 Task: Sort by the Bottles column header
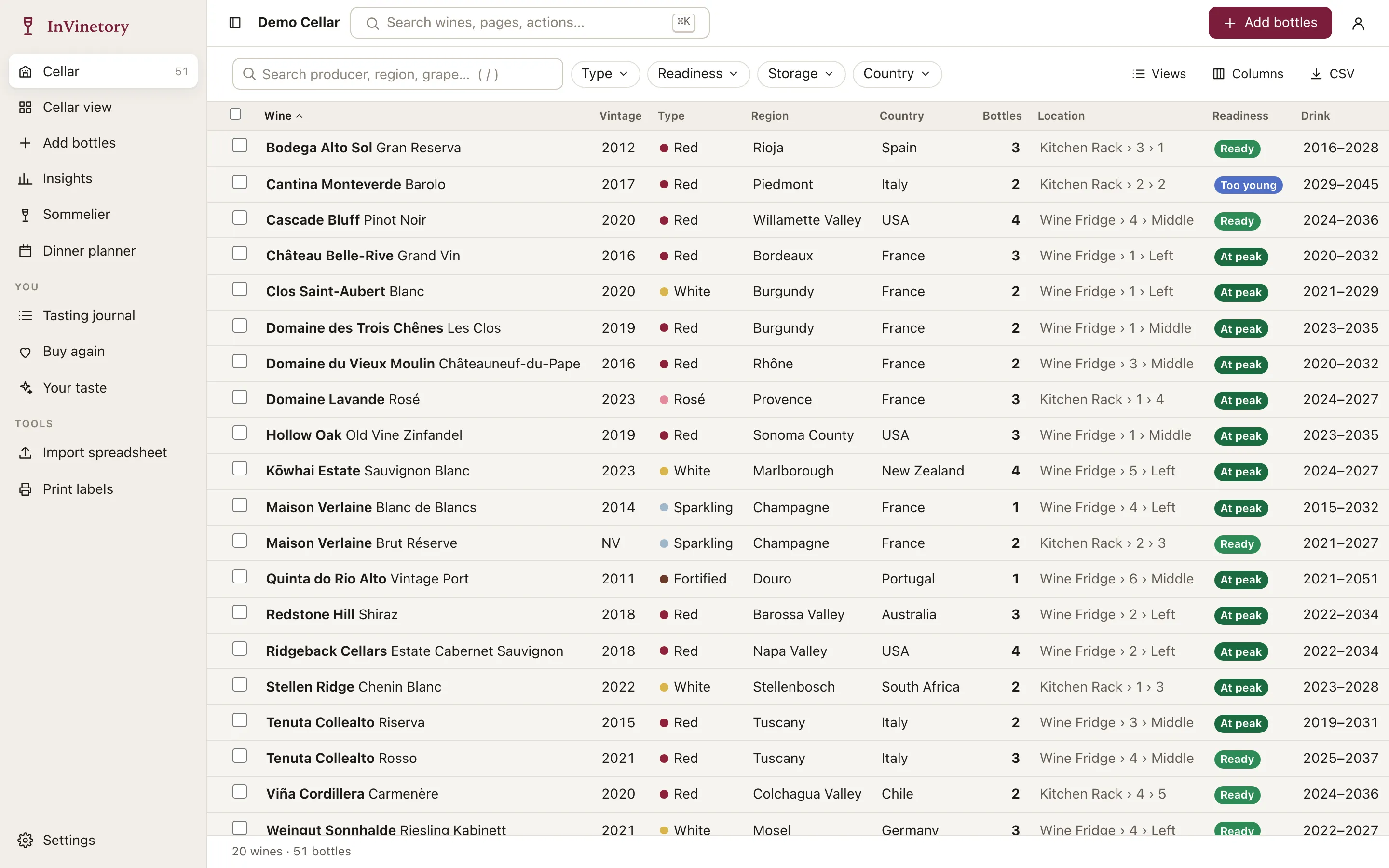[x=1002, y=116]
